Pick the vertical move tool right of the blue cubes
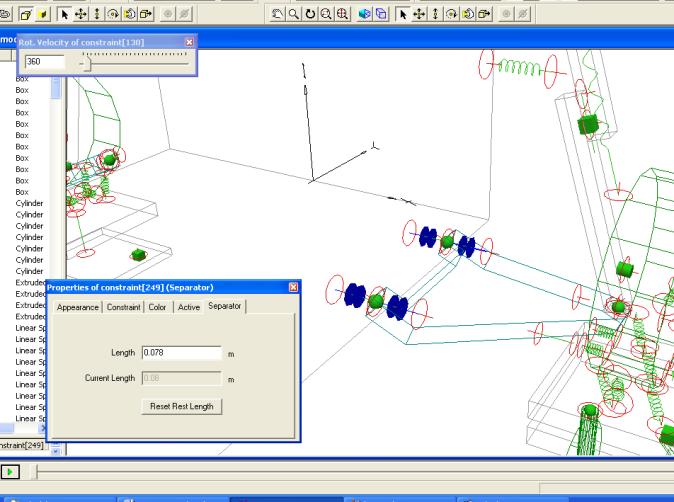The image size is (674, 502). tap(435, 14)
